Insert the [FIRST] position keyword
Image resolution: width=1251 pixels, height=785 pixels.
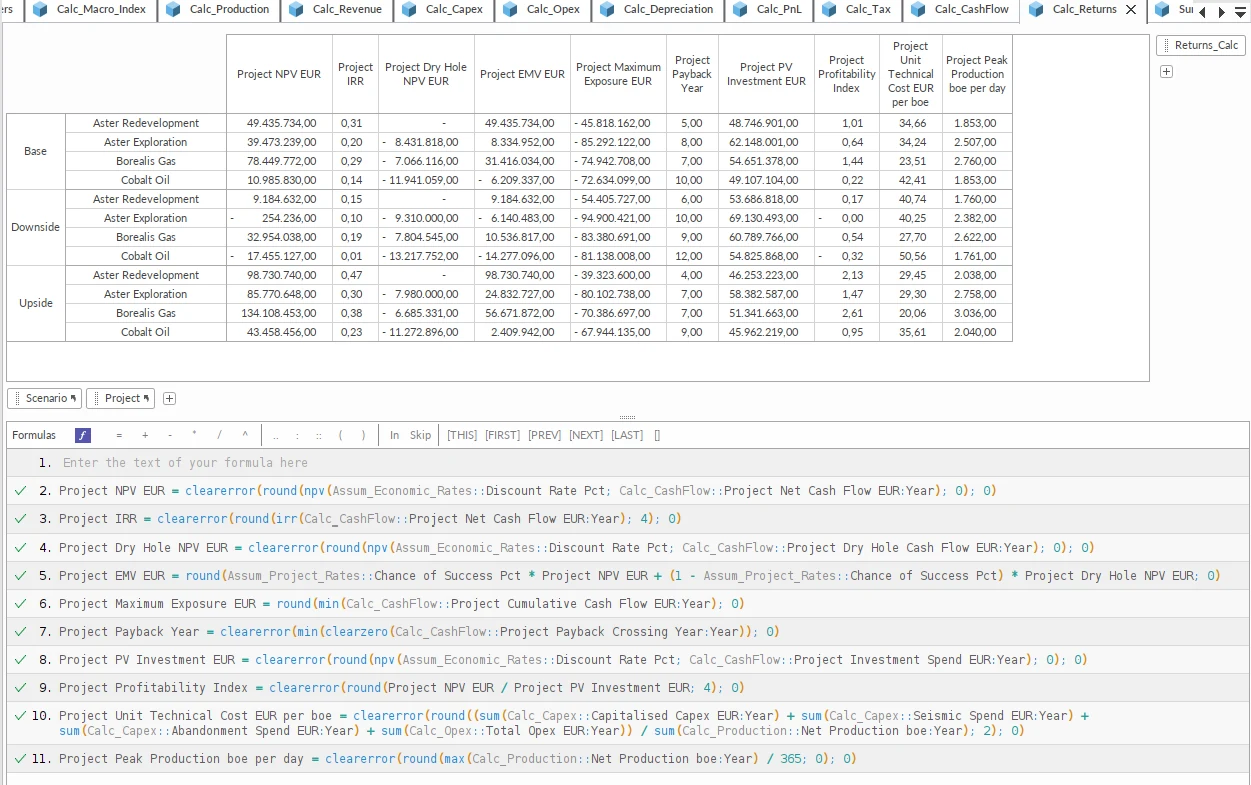tap(503, 435)
